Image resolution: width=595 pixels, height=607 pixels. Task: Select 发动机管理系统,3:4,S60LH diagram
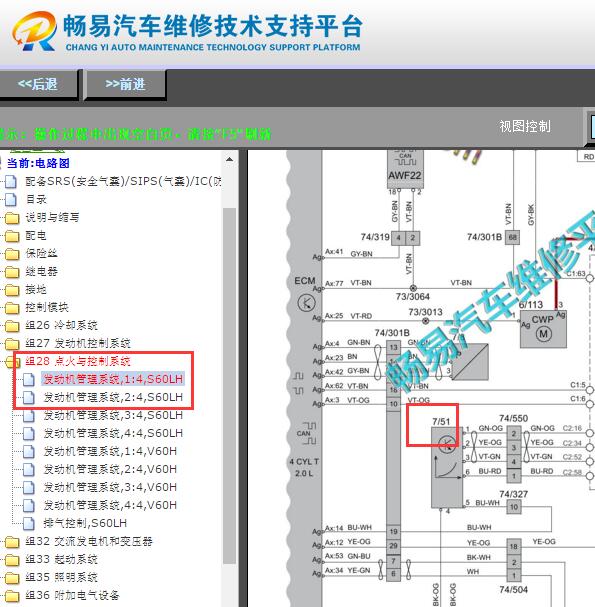point(113,415)
